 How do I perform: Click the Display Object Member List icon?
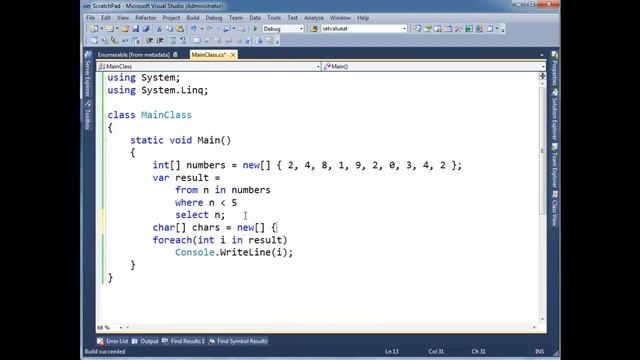(x=93, y=40)
